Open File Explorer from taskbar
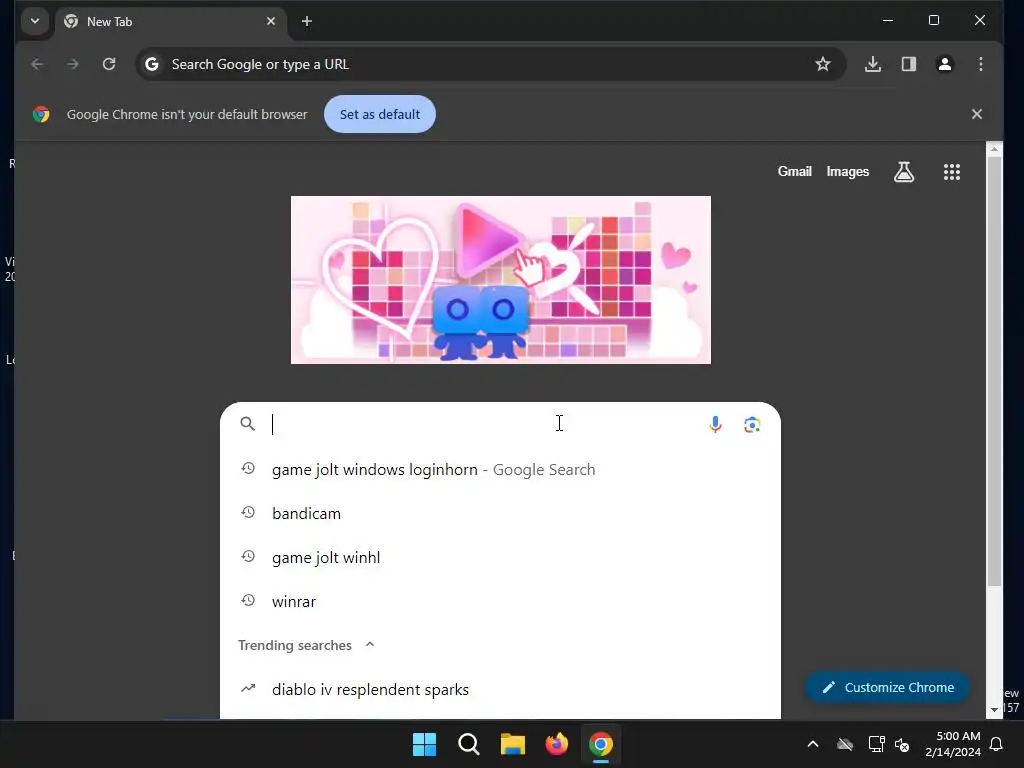The image size is (1024, 768). pyautogui.click(x=513, y=744)
